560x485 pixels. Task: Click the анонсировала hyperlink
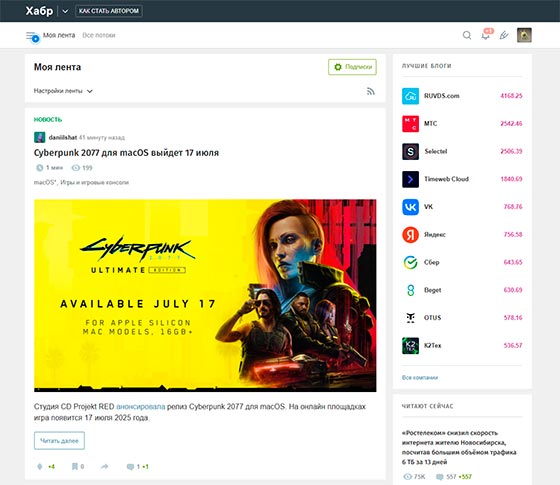point(141,406)
